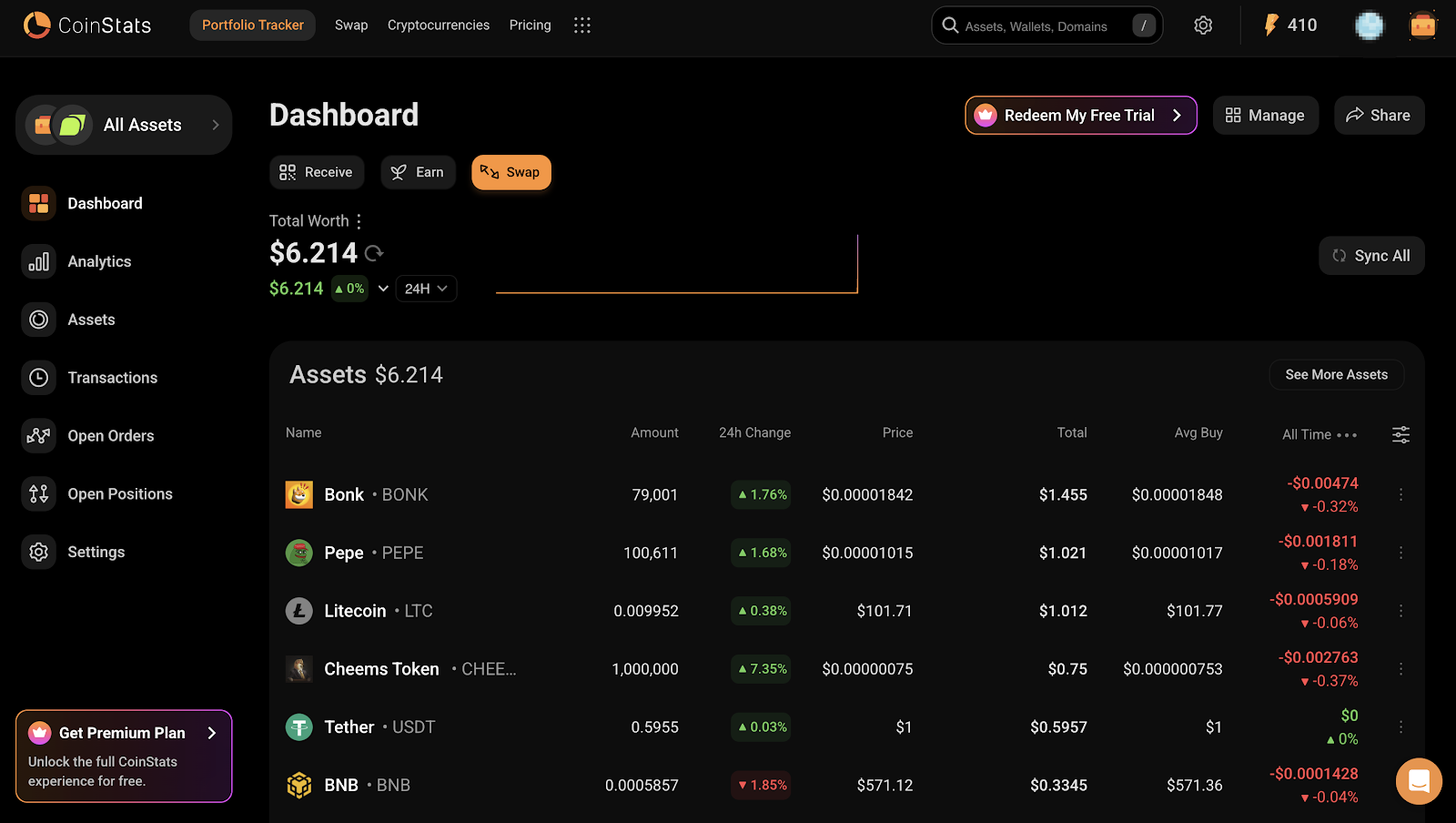Sort by the 24h Change column header
1456x823 pixels.
pos(755,433)
